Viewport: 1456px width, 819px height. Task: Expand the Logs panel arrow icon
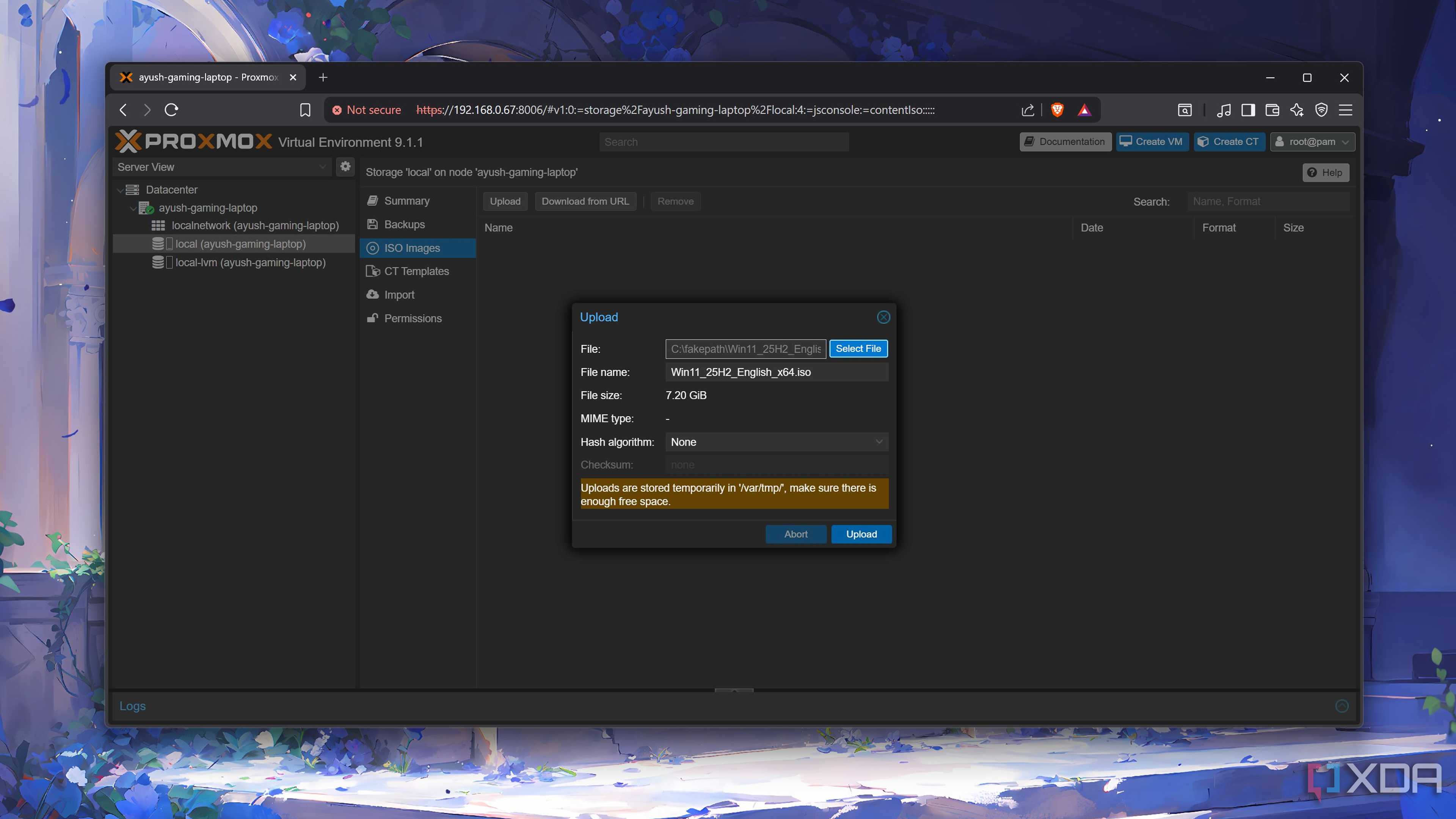[1342, 706]
